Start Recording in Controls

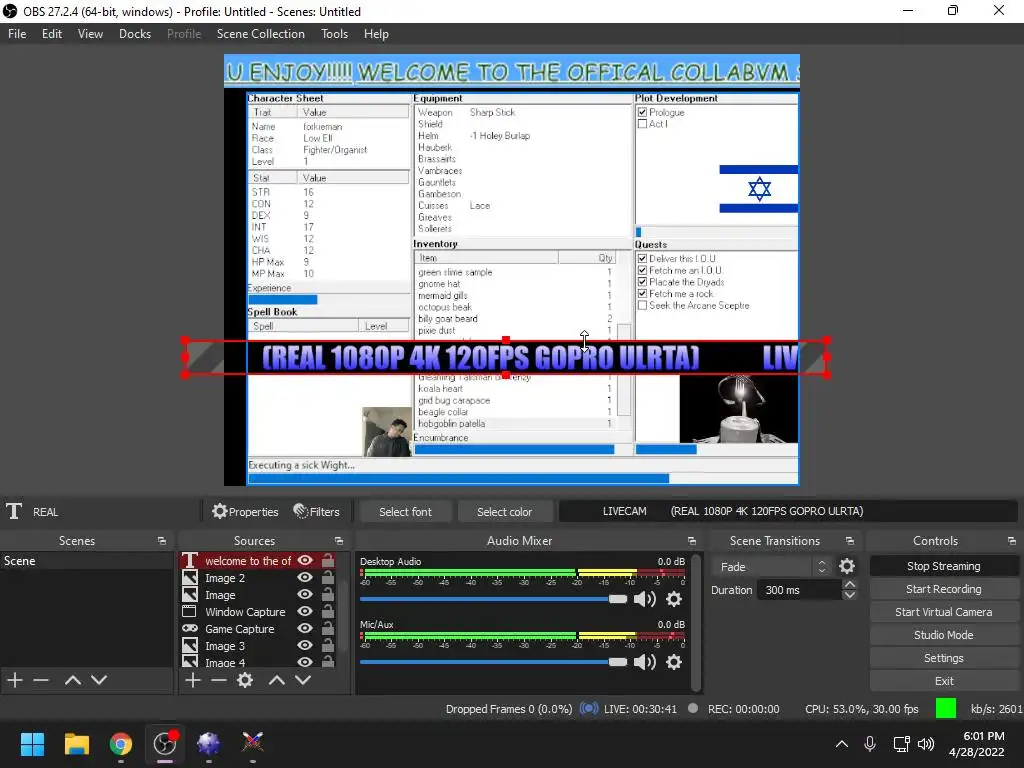pyautogui.click(x=943, y=589)
